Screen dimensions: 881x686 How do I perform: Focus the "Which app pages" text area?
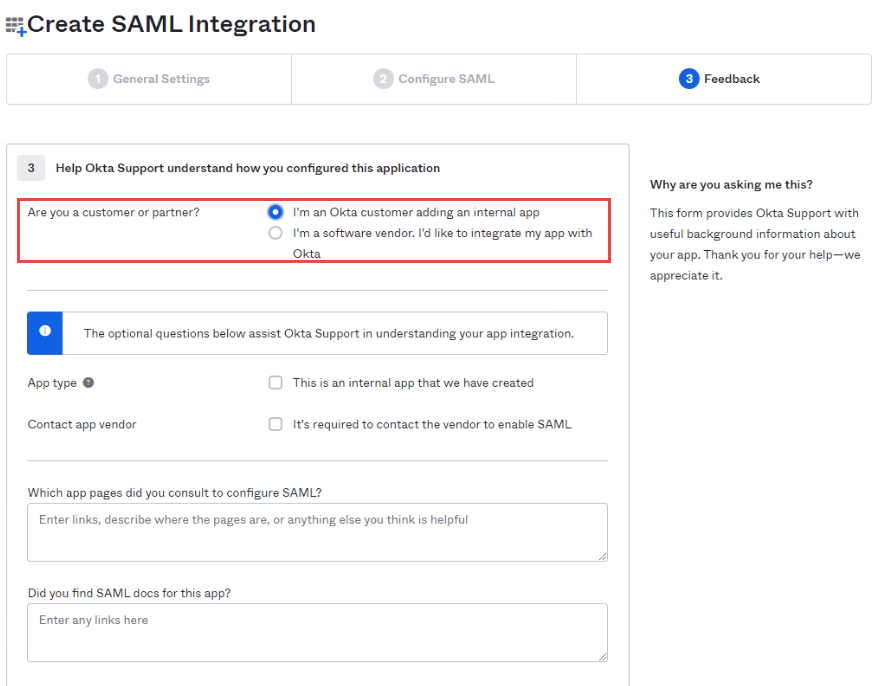pos(317,532)
